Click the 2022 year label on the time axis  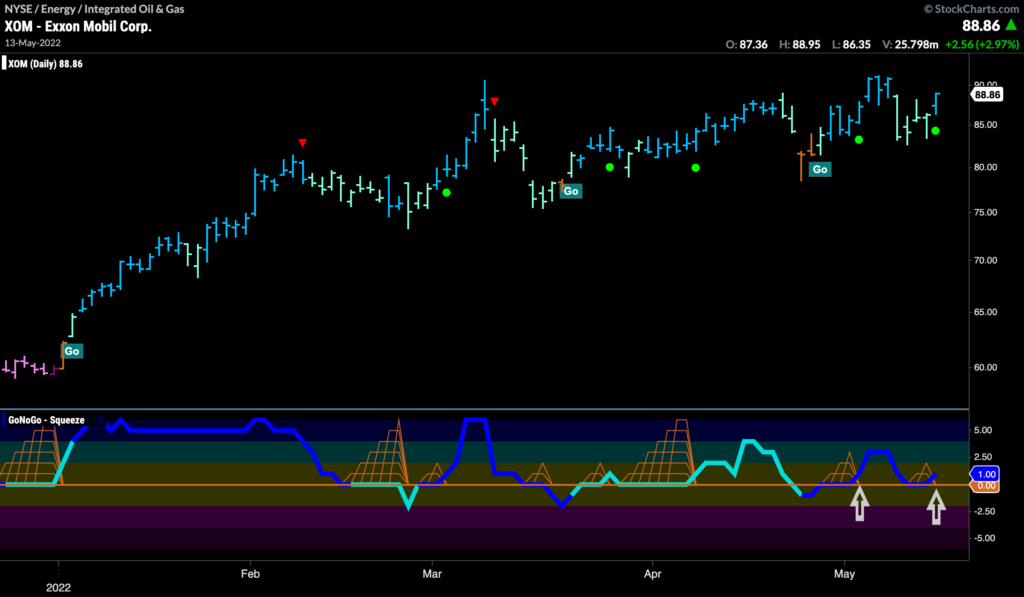click(58, 588)
